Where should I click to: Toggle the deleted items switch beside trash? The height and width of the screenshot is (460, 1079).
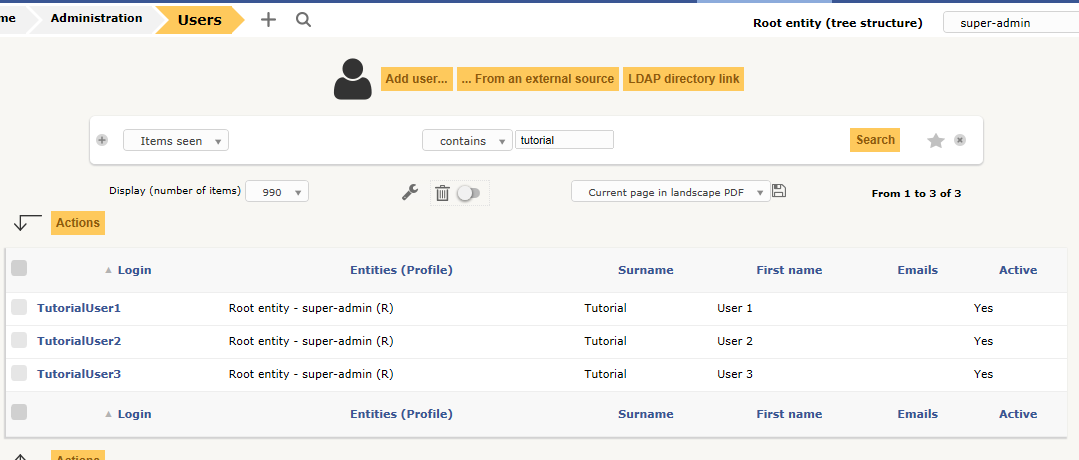[468, 193]
